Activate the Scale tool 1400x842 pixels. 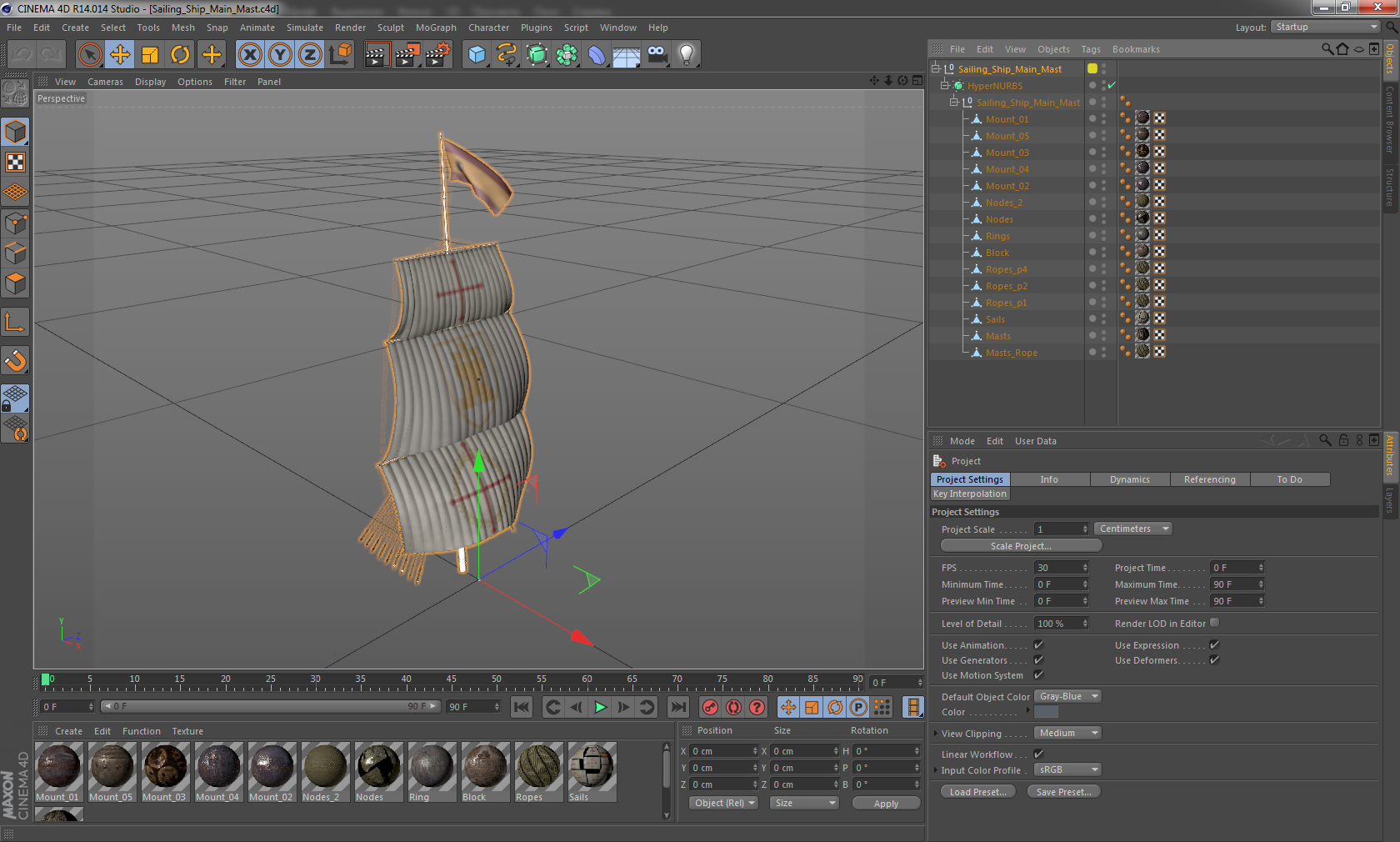point(150,55)
